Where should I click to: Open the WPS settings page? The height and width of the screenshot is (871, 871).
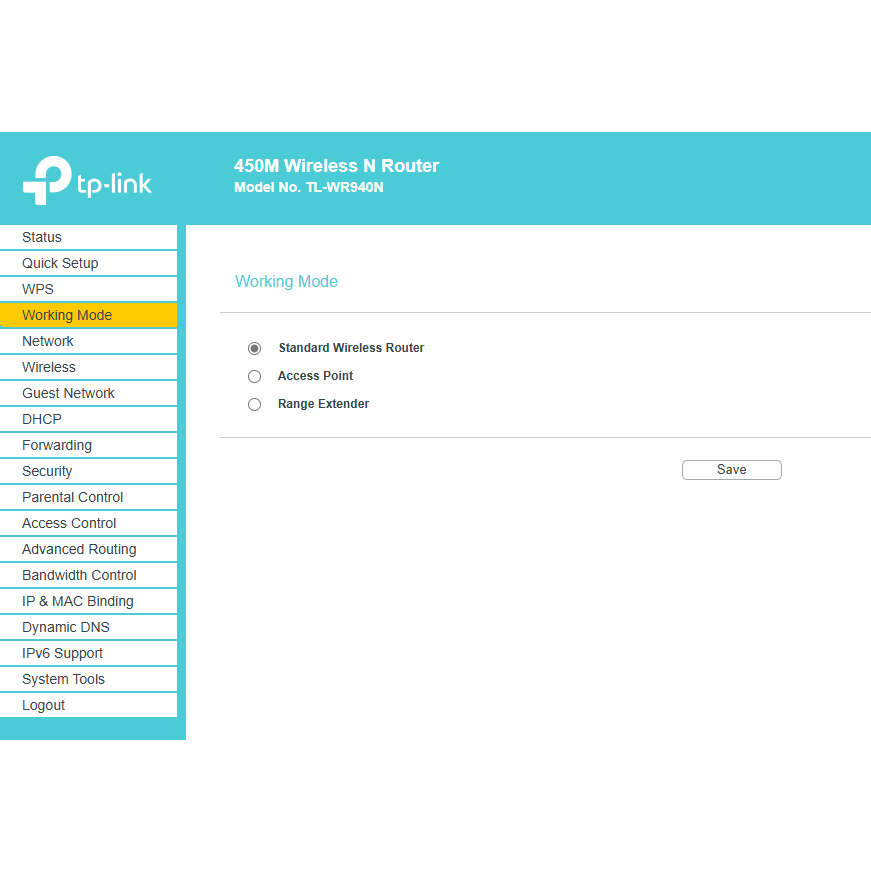38,289
